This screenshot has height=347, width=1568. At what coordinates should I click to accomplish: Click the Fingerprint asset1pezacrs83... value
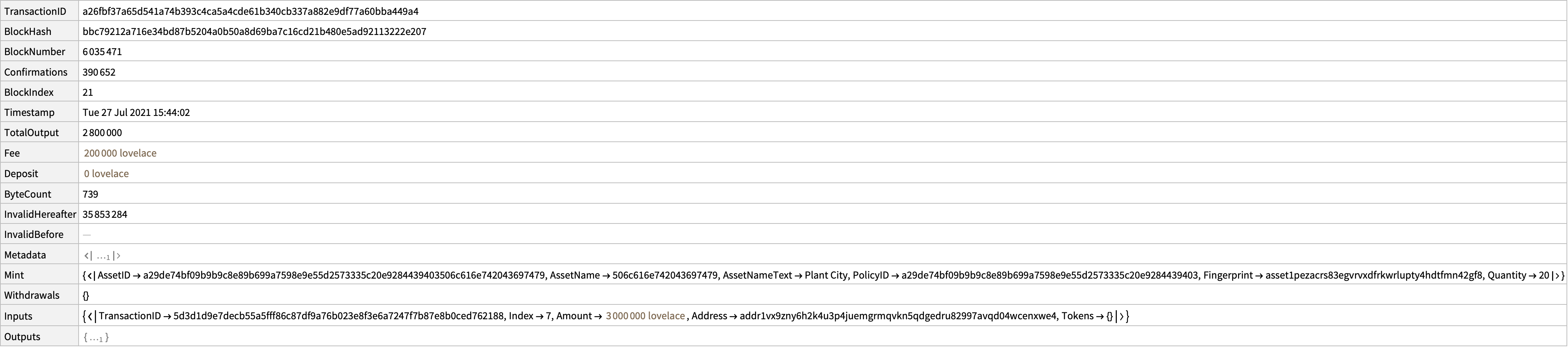click(x=1373, y=275)
